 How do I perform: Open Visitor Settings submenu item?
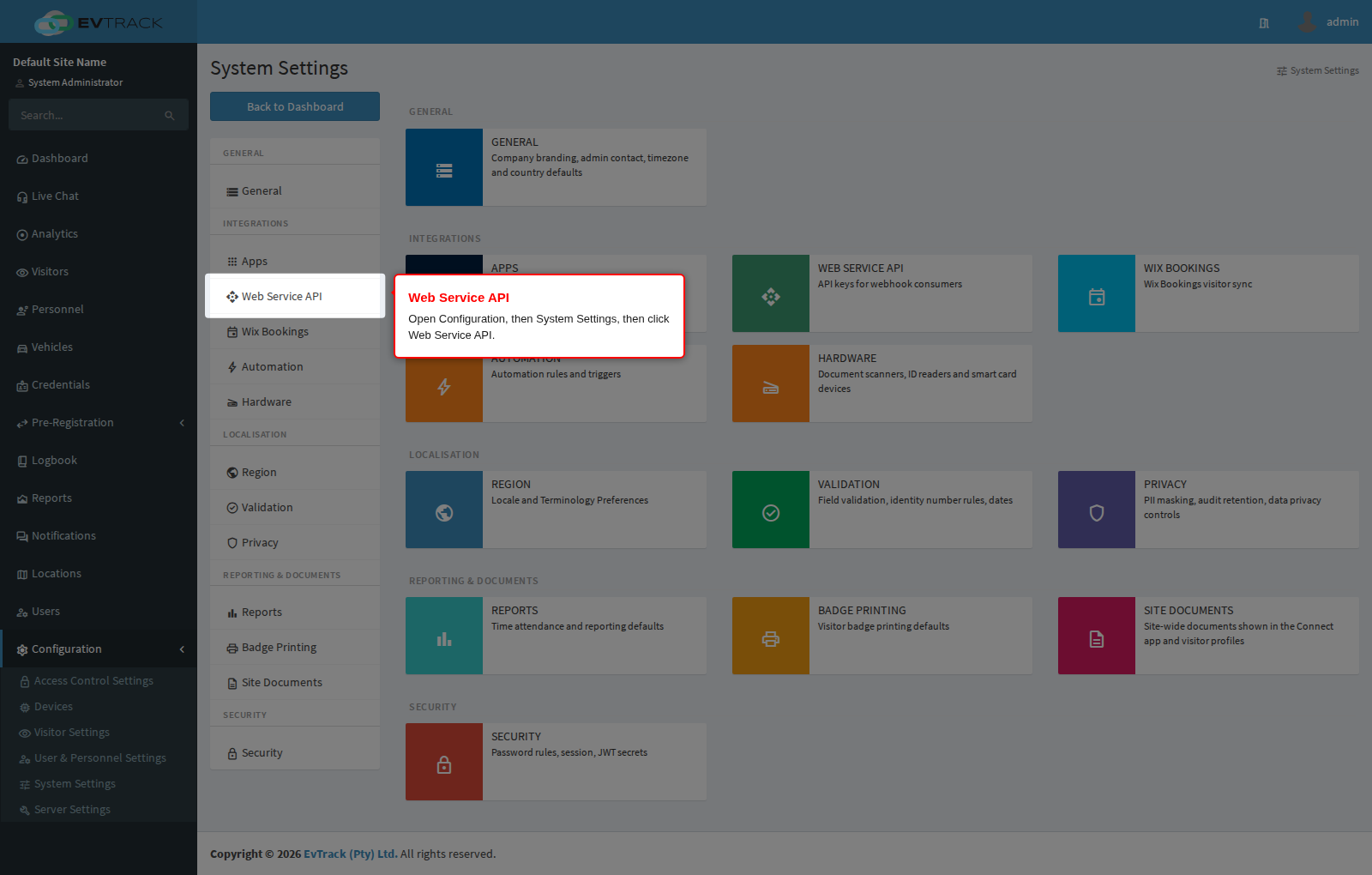click(x=99, y=733)
